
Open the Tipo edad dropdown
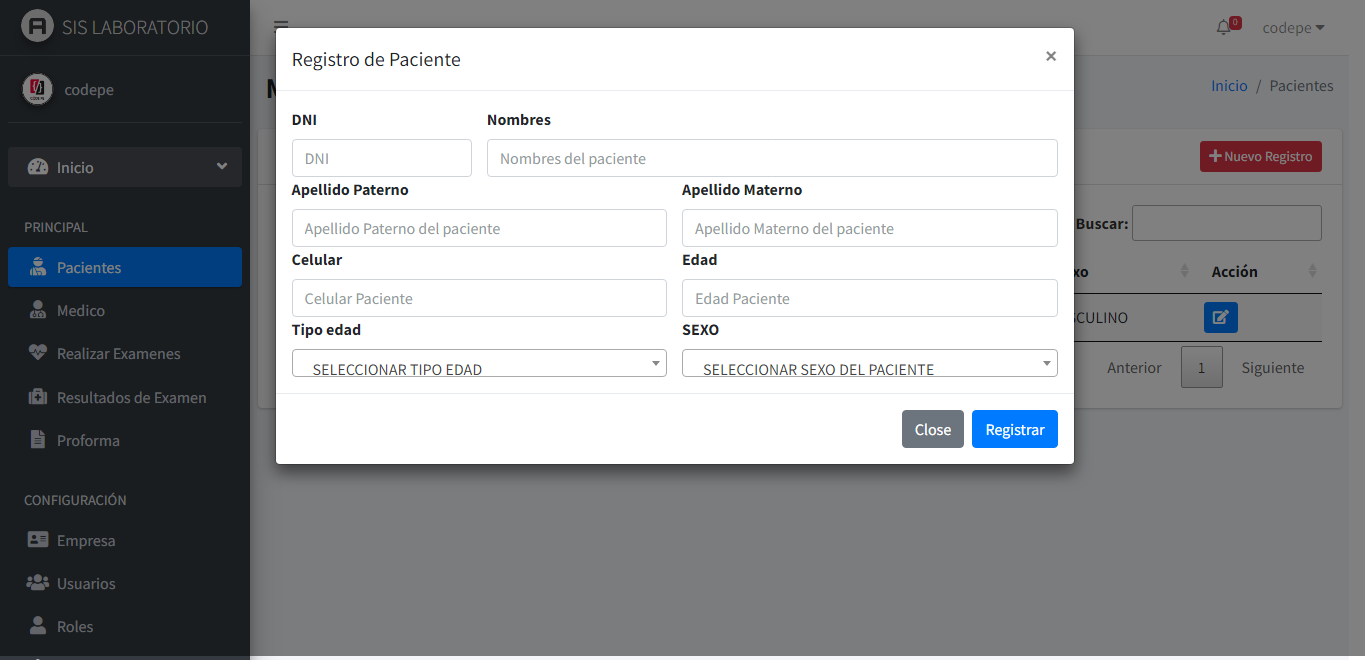coord(479,363)
